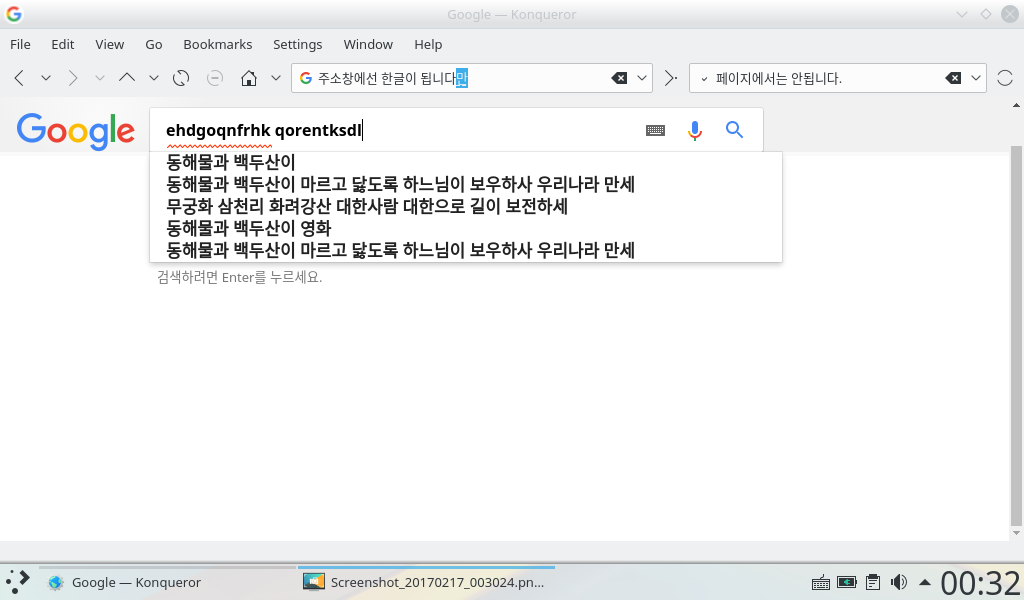Open the volume tray icon
Viewport: 1024px width, 600px height.
coord(899,582)
